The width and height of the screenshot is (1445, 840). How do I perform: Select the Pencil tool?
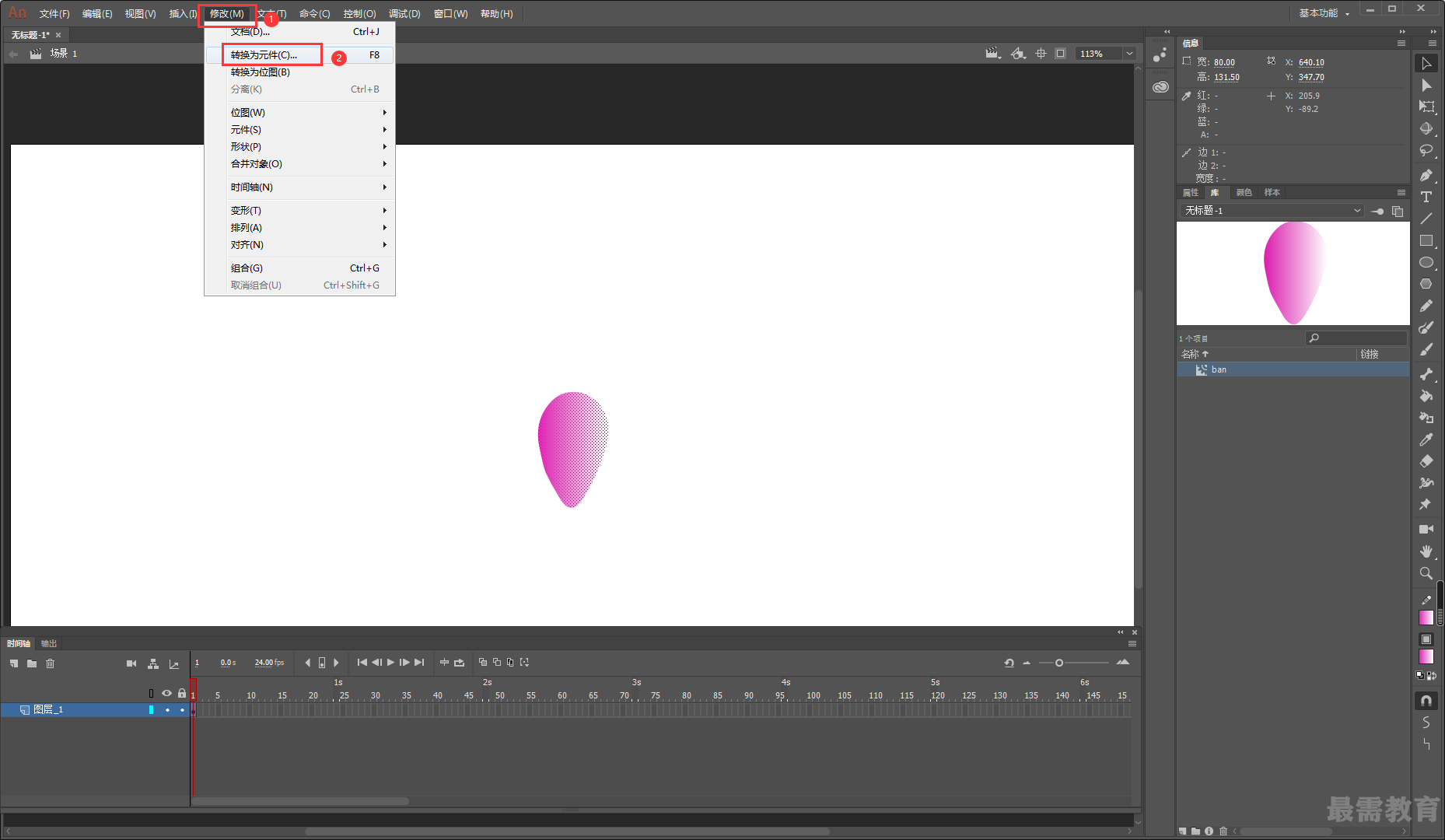[1426, 306]
